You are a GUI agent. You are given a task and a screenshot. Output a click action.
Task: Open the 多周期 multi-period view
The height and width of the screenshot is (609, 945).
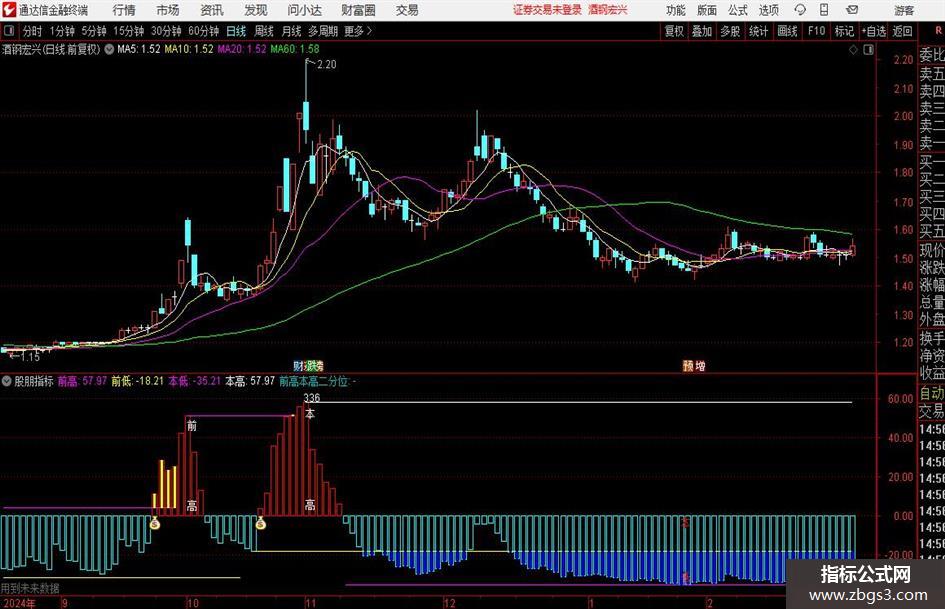tap(323, 31)
